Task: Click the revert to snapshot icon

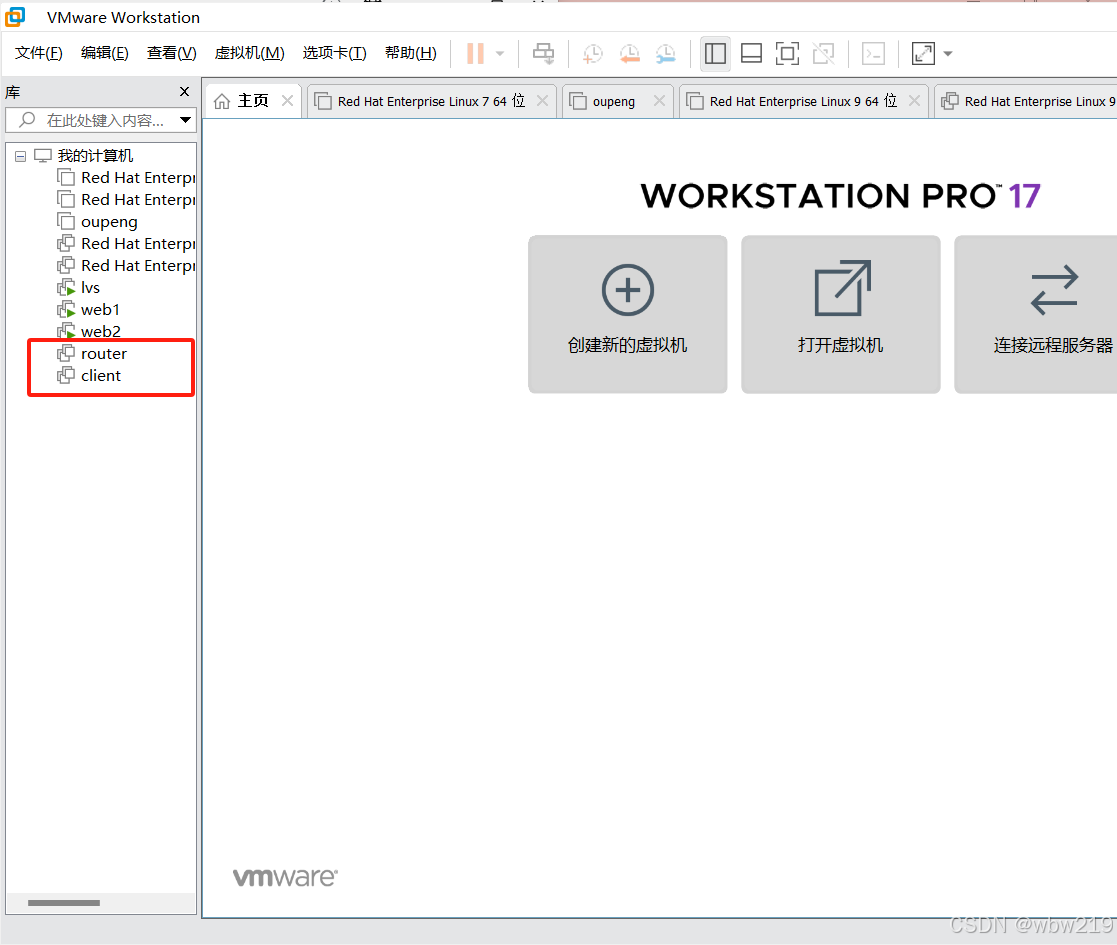Action: [629, 53]
